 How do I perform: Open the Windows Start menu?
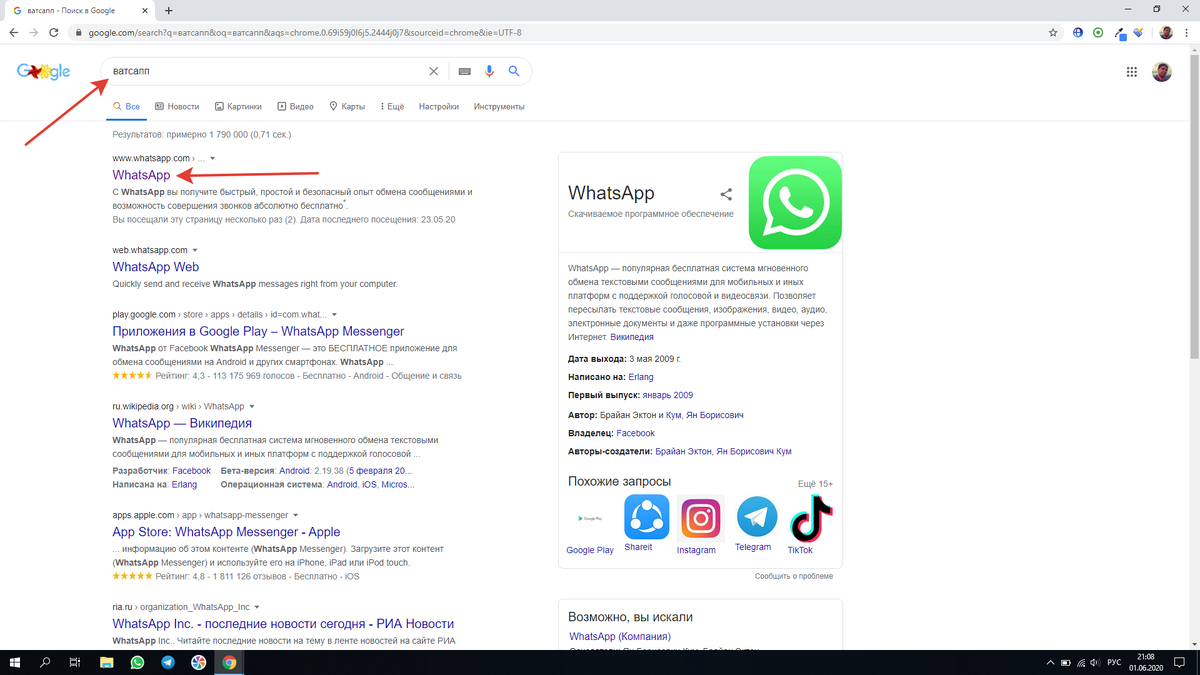[x=15, y=662]
